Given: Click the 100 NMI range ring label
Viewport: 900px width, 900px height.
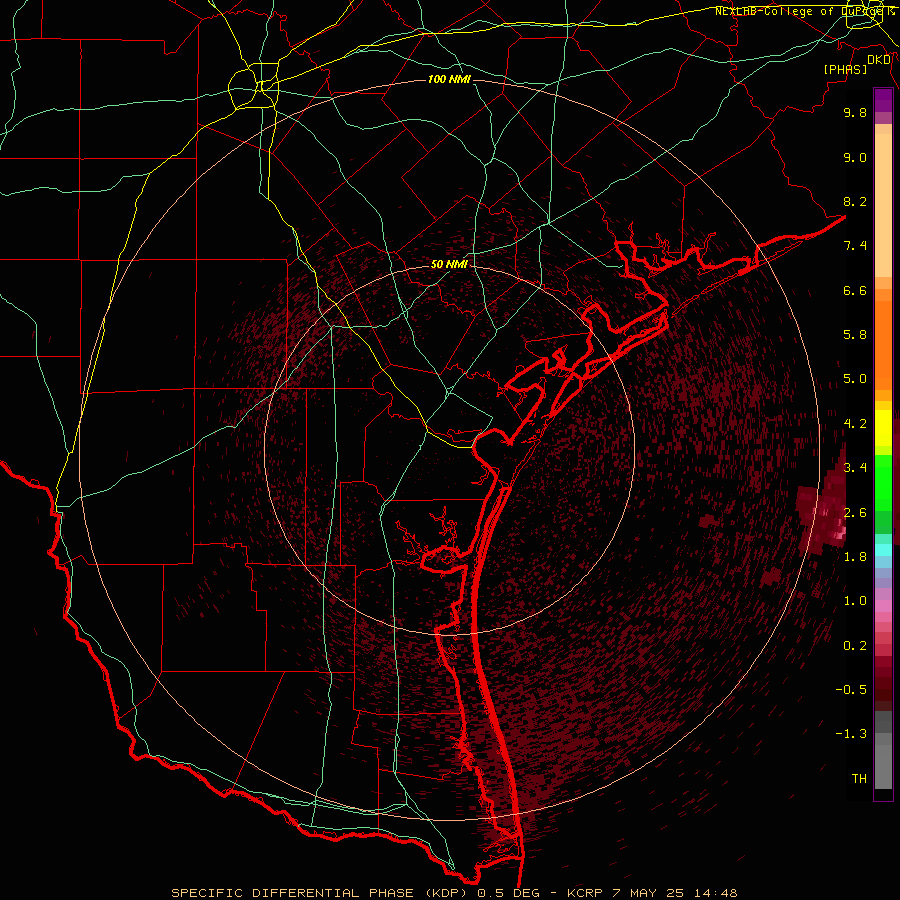Looking at the screenshot, I should pyautogui.click(x=449, y=79).
